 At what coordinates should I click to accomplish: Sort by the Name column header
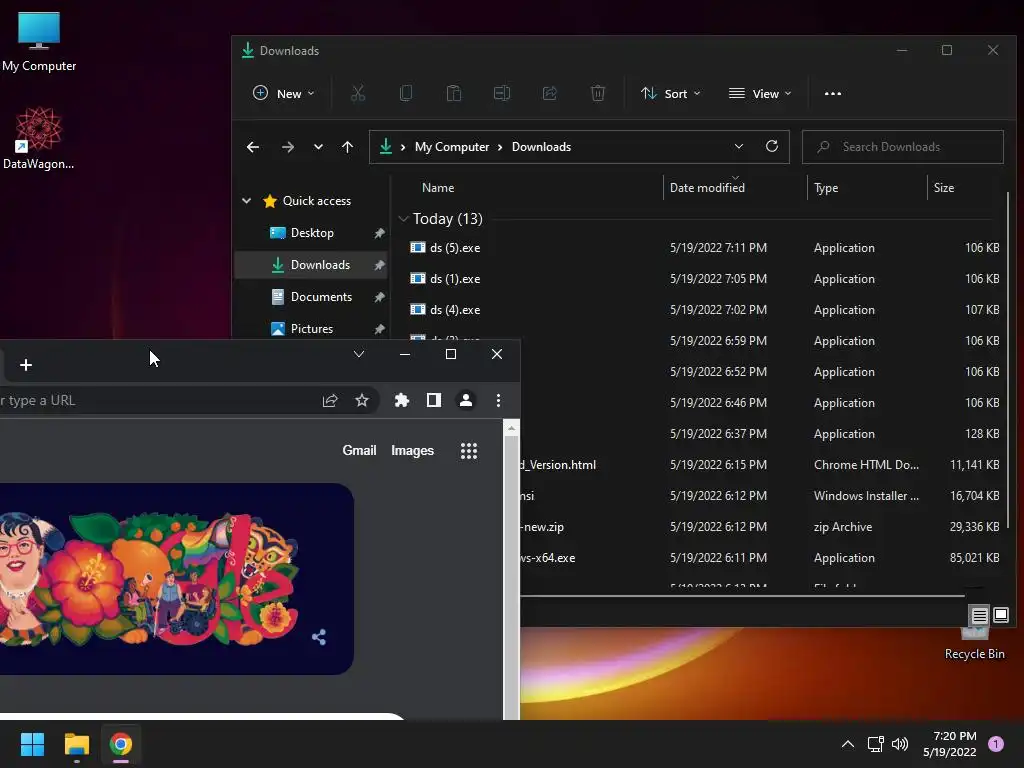[x=438, y=188]
